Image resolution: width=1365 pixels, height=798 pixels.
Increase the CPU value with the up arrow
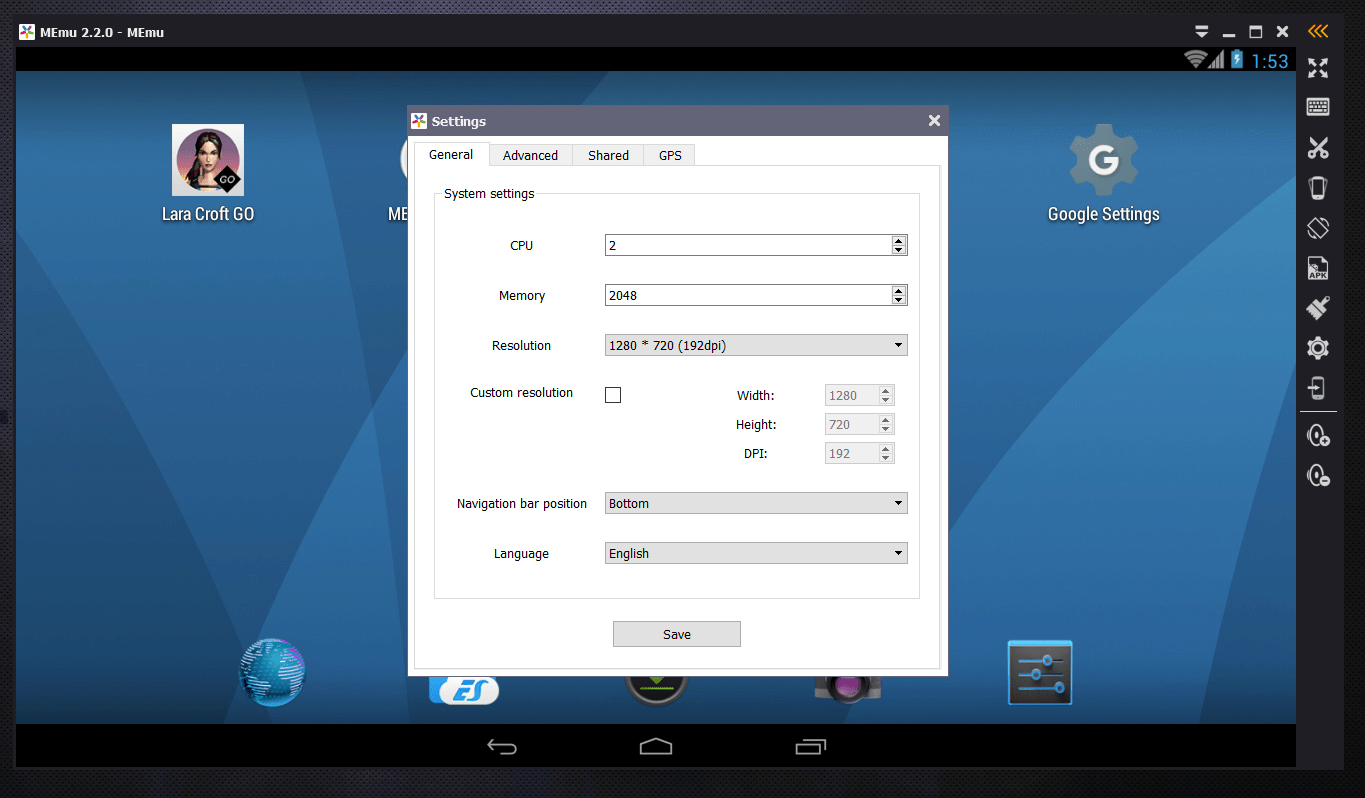(899, 240)
